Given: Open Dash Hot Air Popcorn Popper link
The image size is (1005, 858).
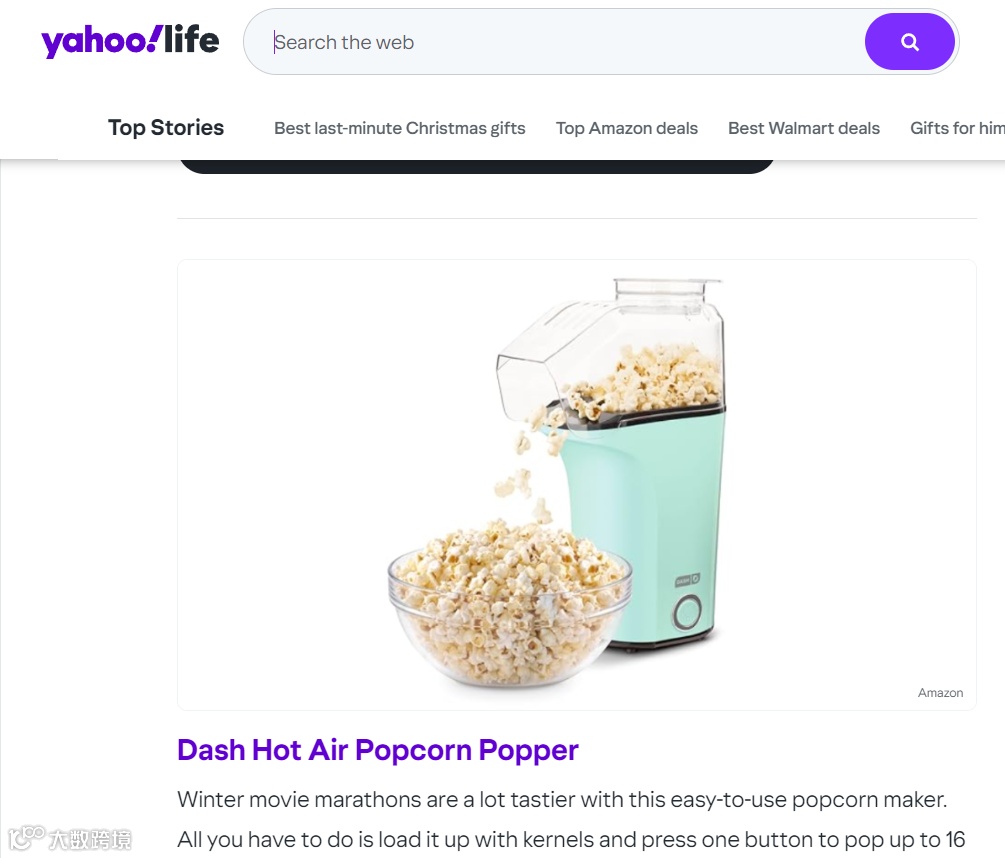Looking at the screenshot, I should click(x=378, y=750).
